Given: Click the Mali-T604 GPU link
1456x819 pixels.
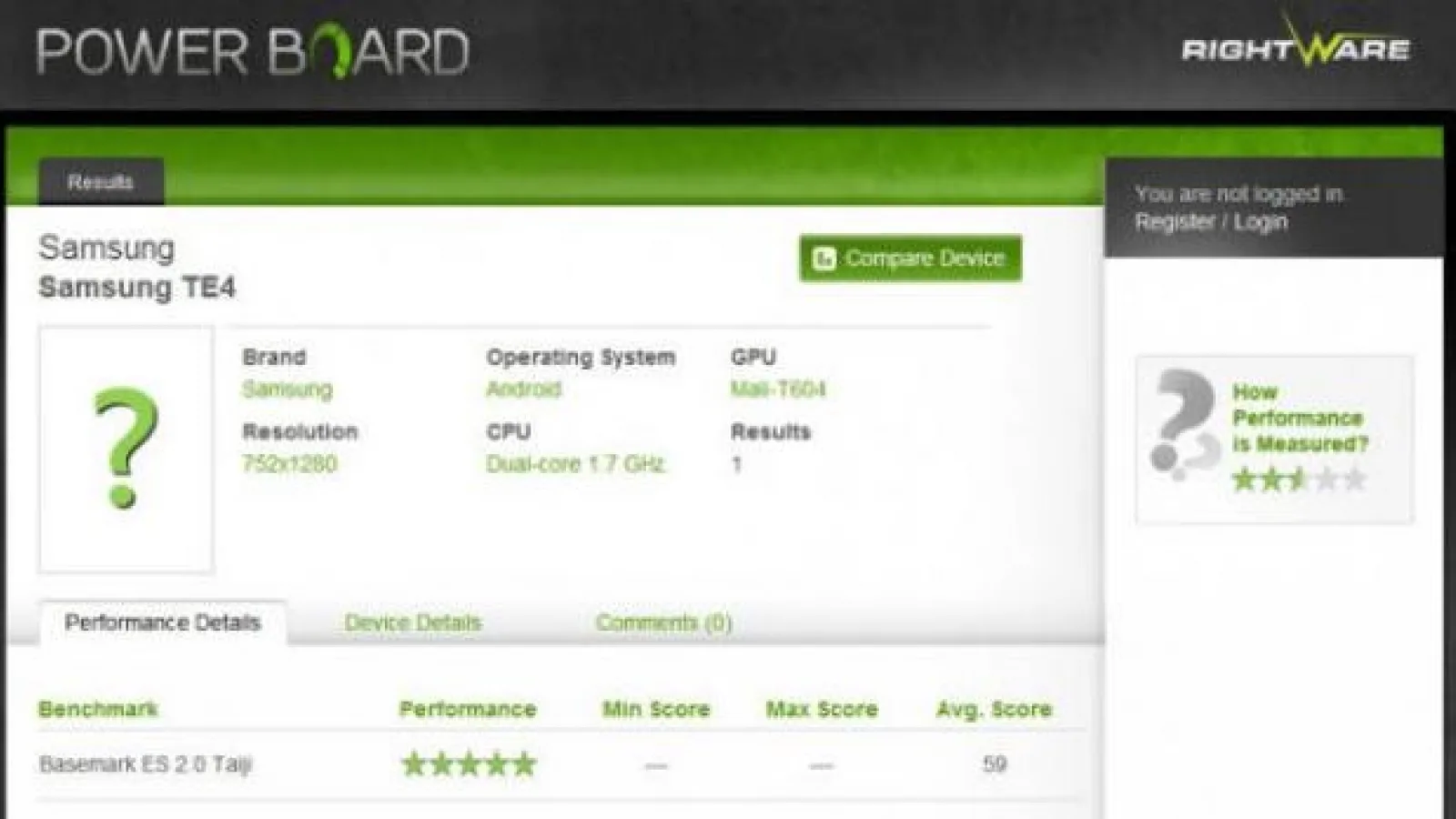Looking at the screenshot, I should pos(778,389).
